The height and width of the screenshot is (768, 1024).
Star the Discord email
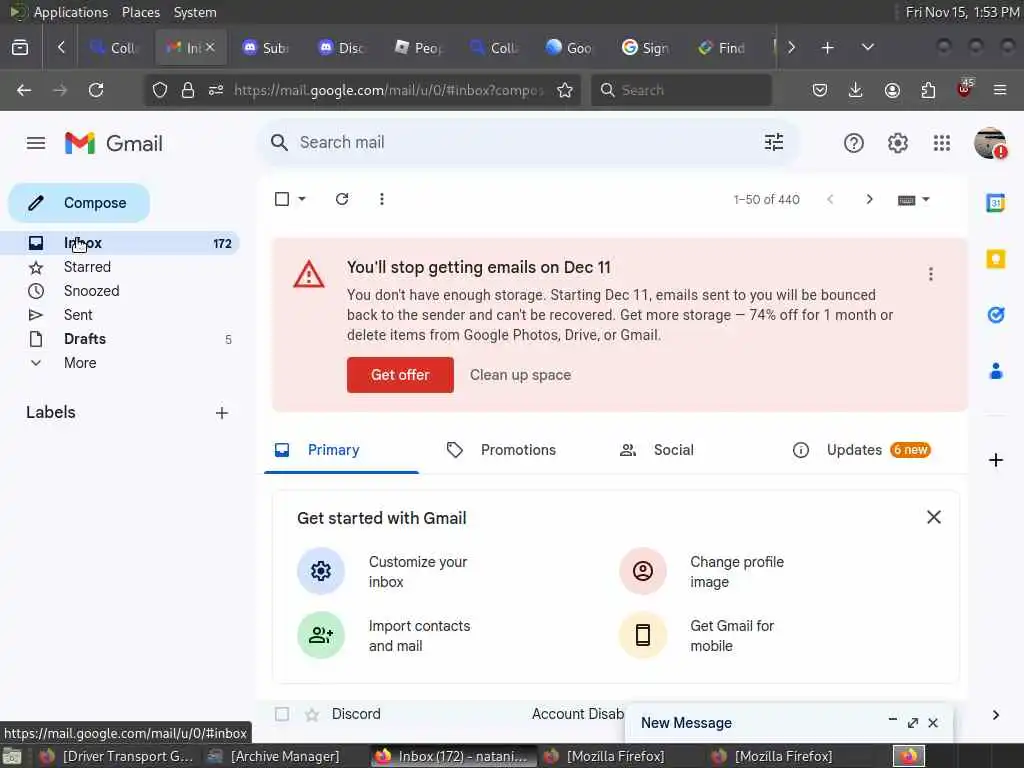click(312, 714)
